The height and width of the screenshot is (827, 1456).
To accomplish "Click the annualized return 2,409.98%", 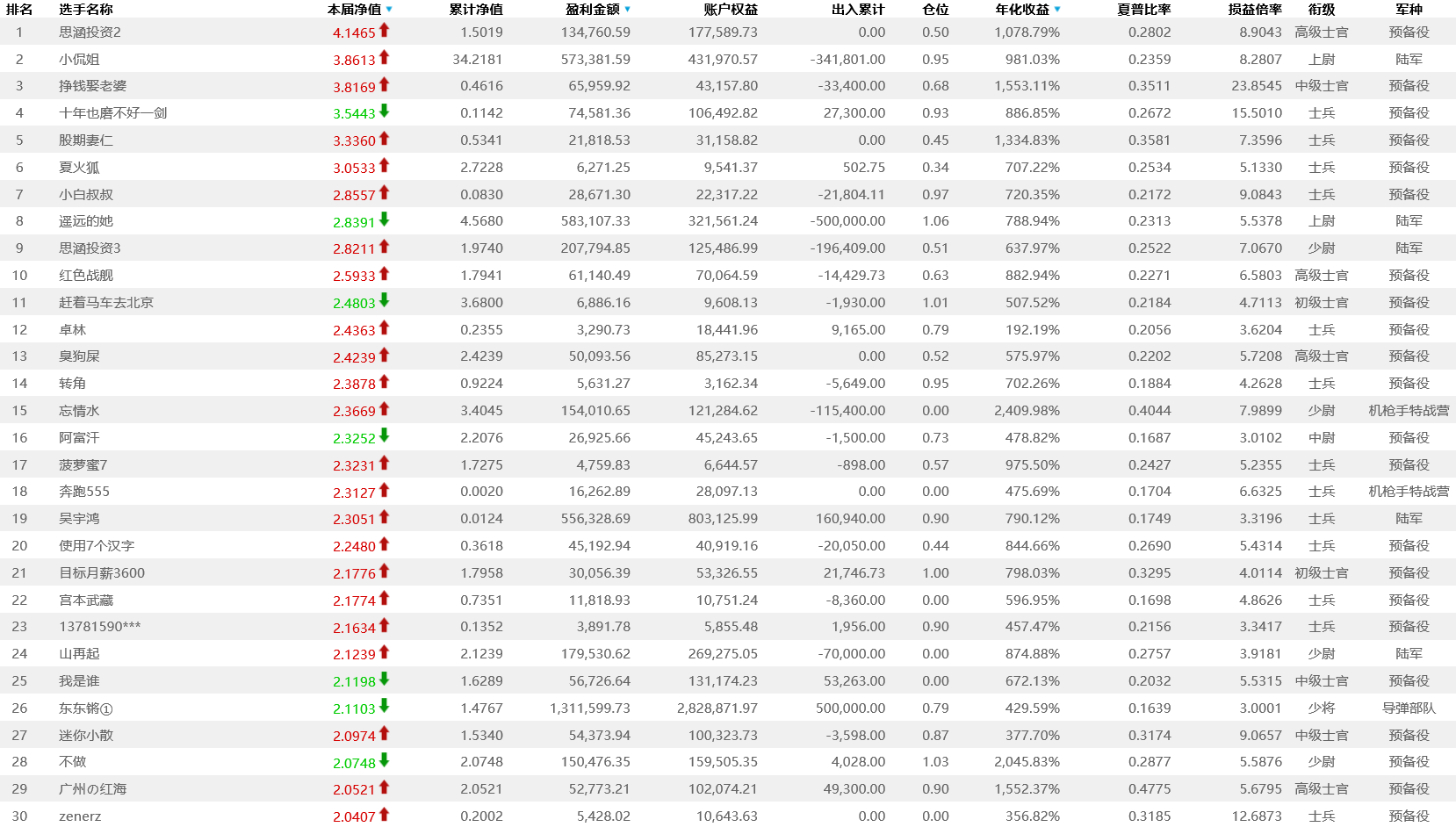I will [1027, 410].
